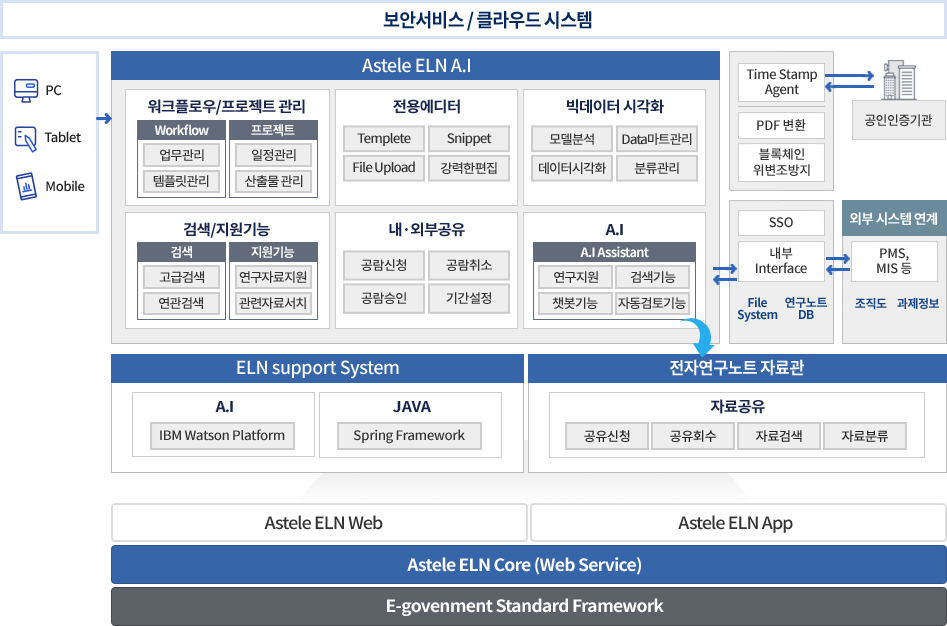Click the Spring Framework box
The height and width of the screenshot is (626, 947).
tap(409, 436)
